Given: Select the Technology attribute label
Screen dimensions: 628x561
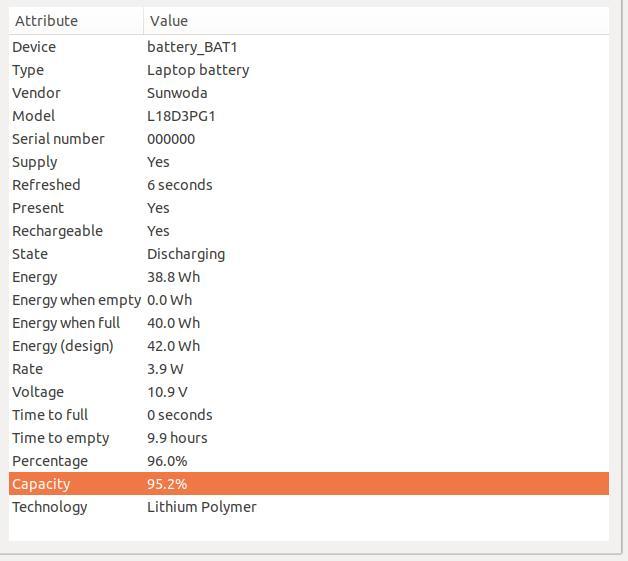Looking at the screenshot, I should (x=50, y=508).
